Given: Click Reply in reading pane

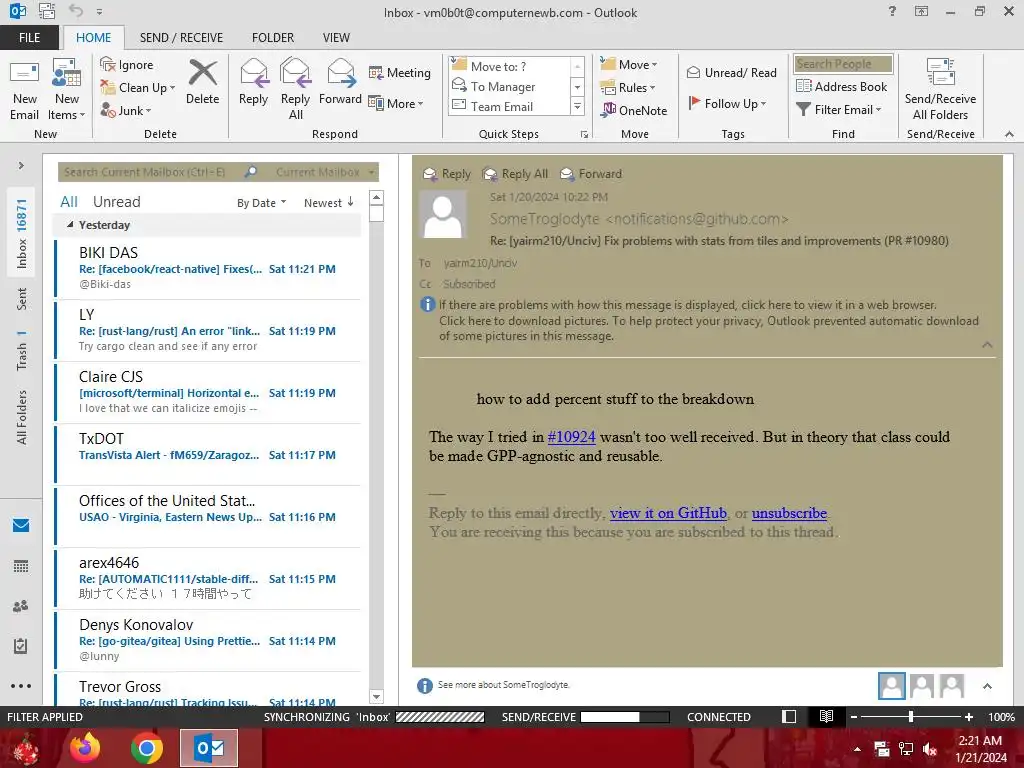Looking at the screenshot, I should coord(447,174).
